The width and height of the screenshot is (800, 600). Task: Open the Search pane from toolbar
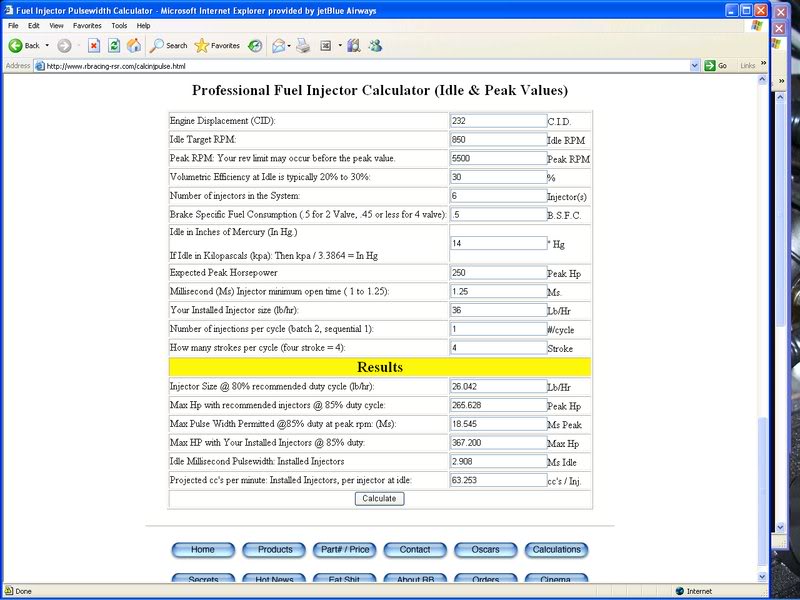(169, 45)
